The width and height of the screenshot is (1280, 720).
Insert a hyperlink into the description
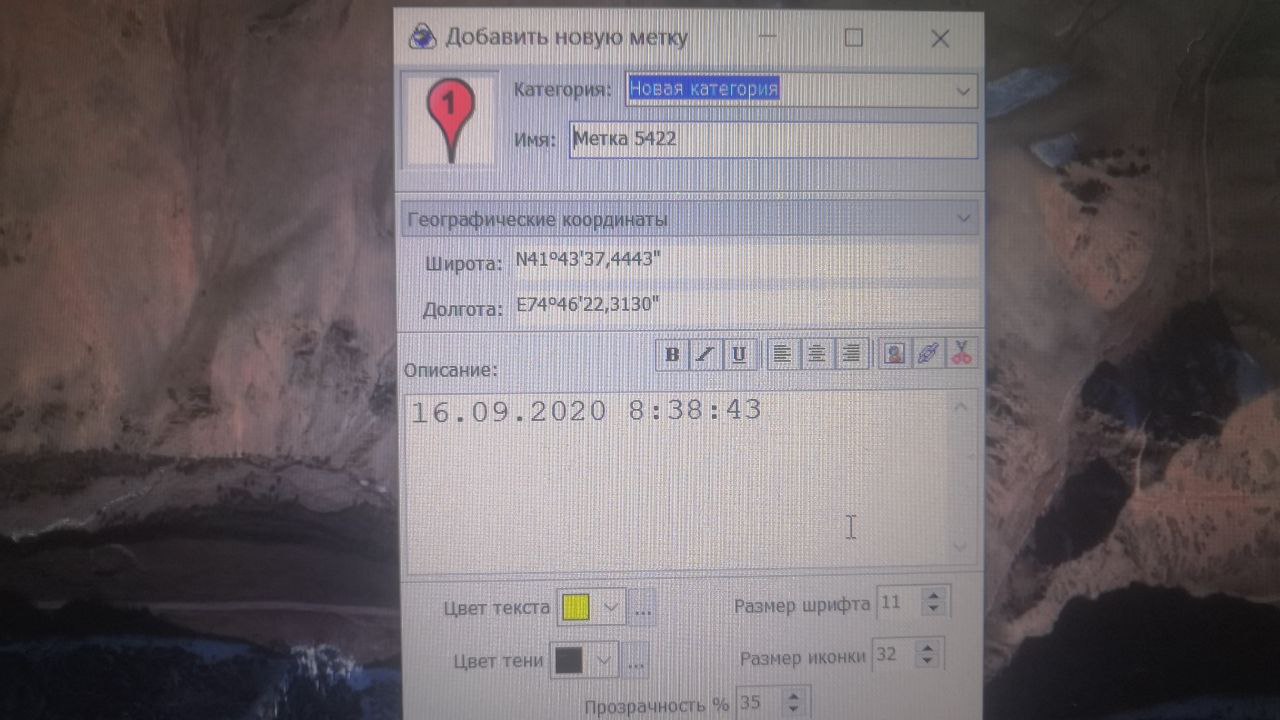928,353
